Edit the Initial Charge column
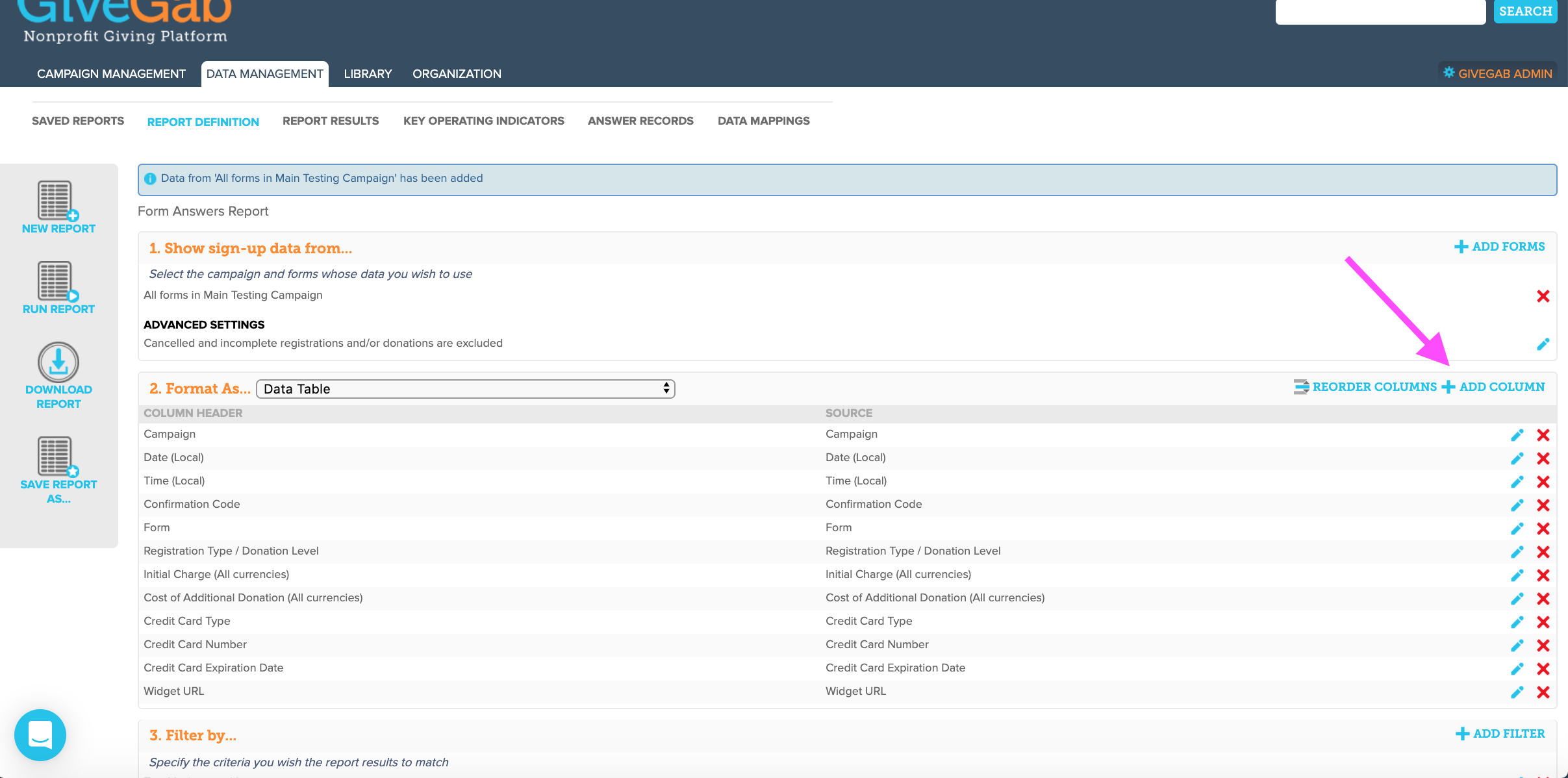The image size is (1568, 778). click(x=1517, y=575)
